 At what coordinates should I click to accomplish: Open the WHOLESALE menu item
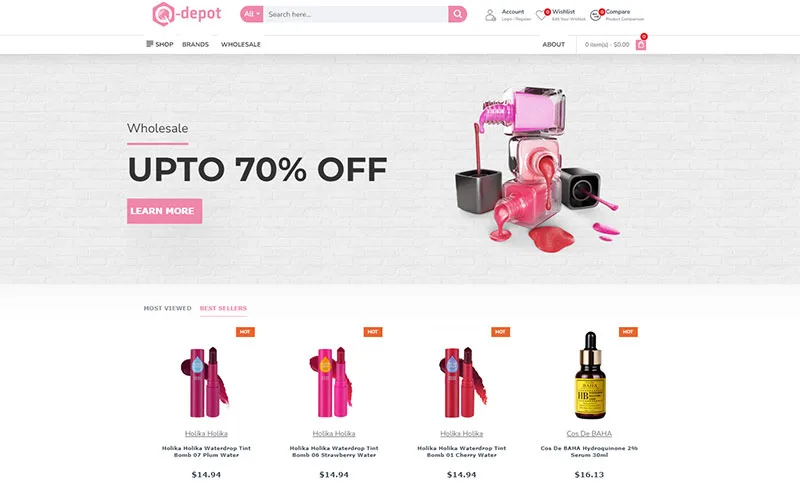point(241,44)
